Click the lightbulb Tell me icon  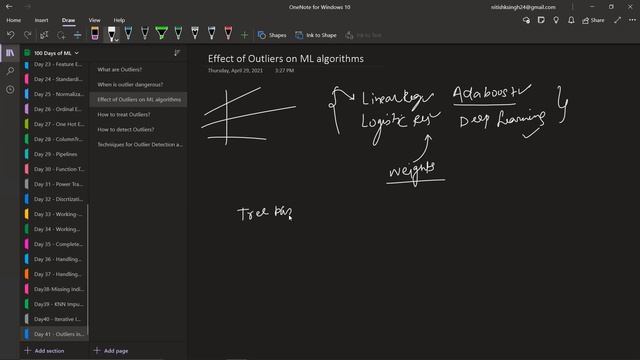(x=556, y=20)
